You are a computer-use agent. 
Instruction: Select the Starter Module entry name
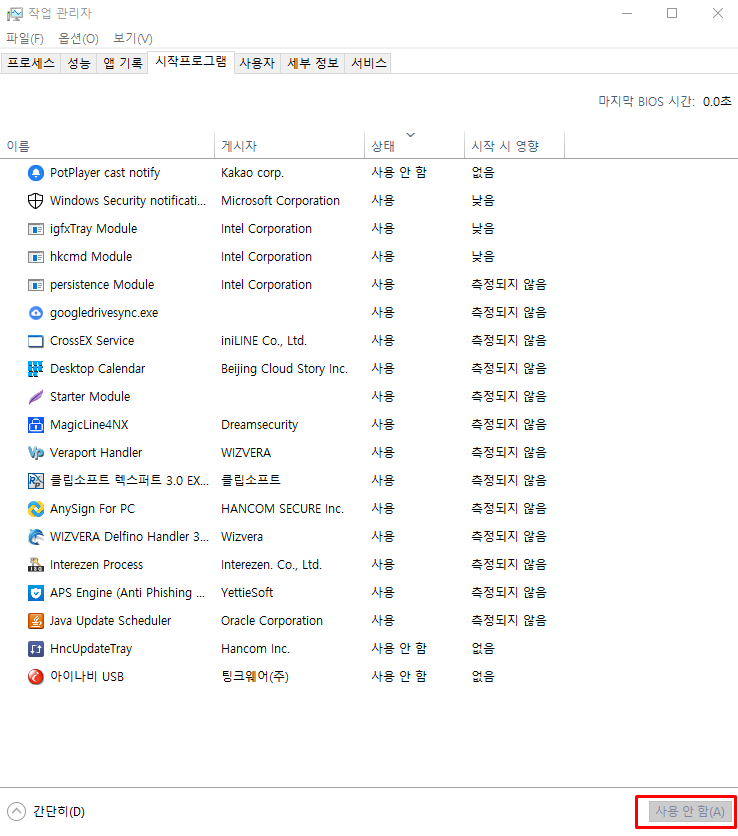90,397
